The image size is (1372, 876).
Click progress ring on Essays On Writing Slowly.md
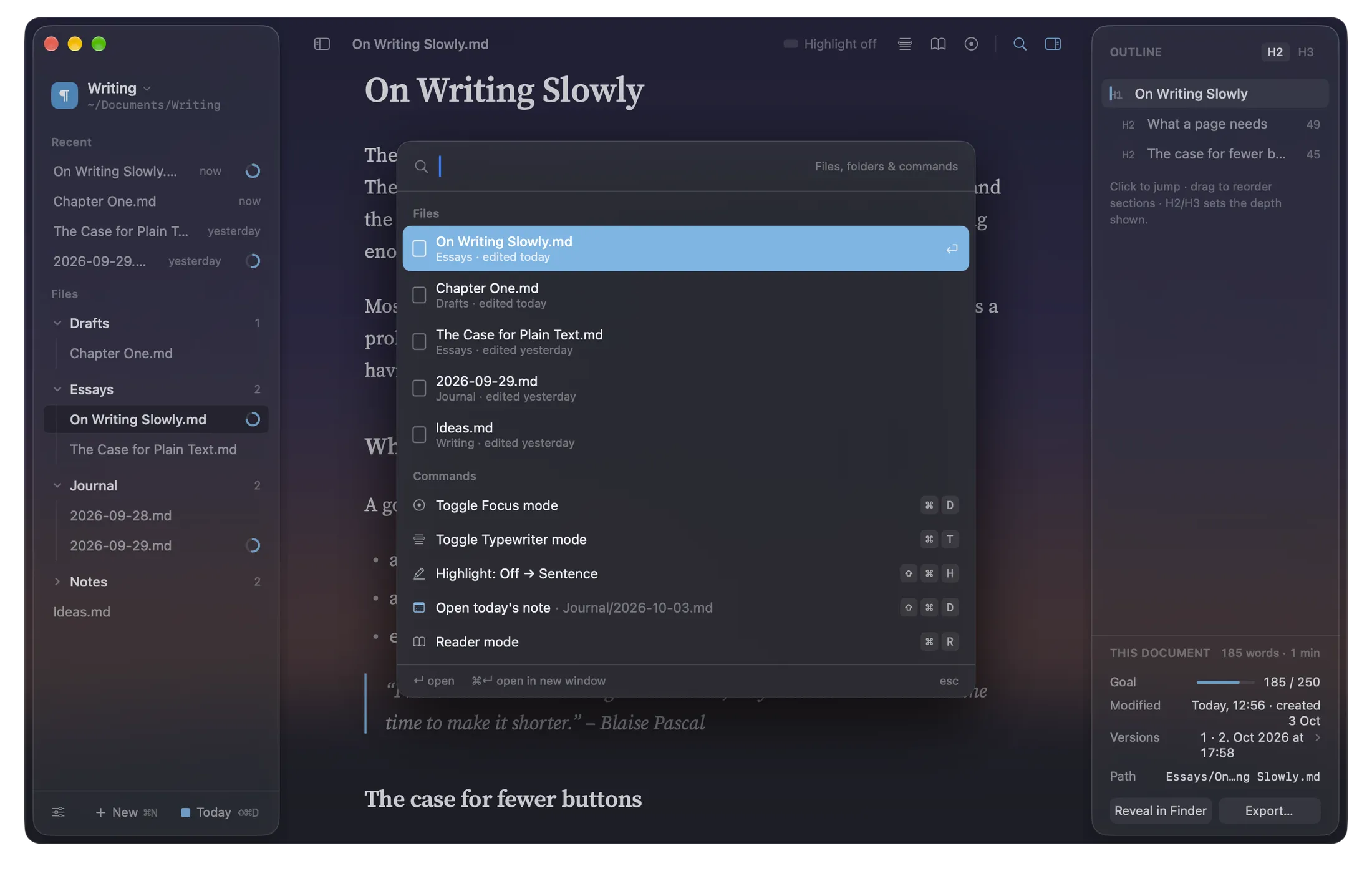(253, 419)
